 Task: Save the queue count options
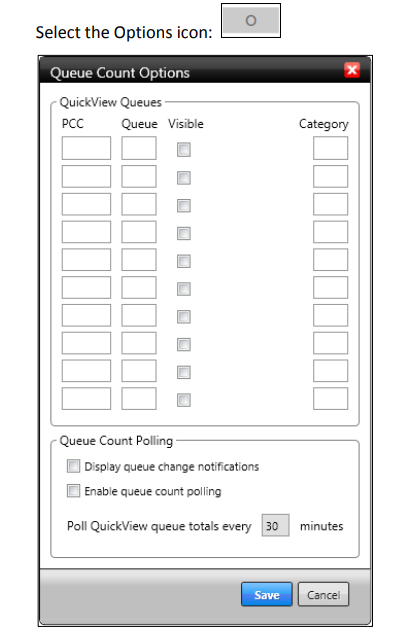tap(267, 594)
